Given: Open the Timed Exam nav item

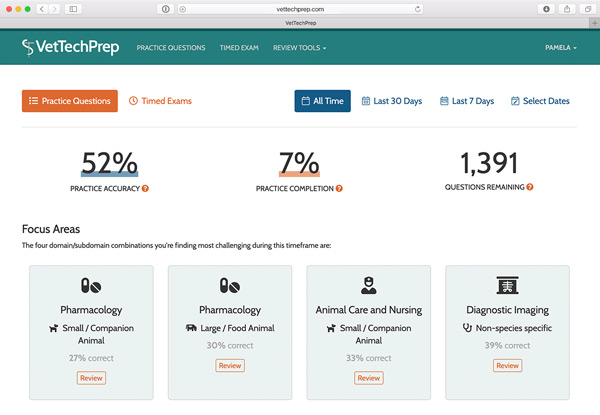Looking at the screenshot, I should coord(239,48).
